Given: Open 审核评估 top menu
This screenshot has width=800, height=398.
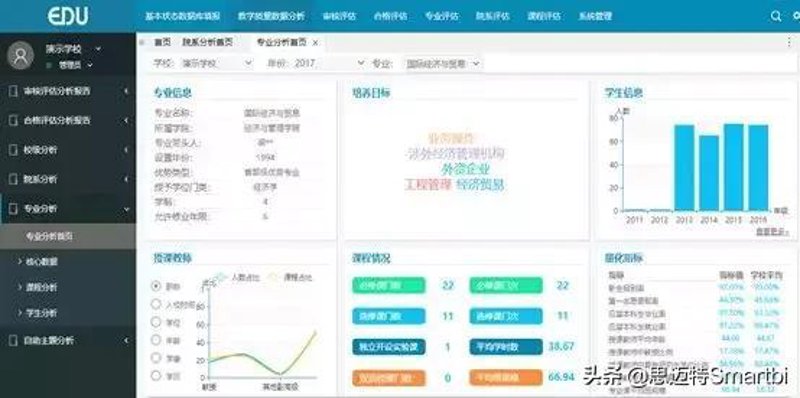Looking at the screenshot, I should coord(339,16).
